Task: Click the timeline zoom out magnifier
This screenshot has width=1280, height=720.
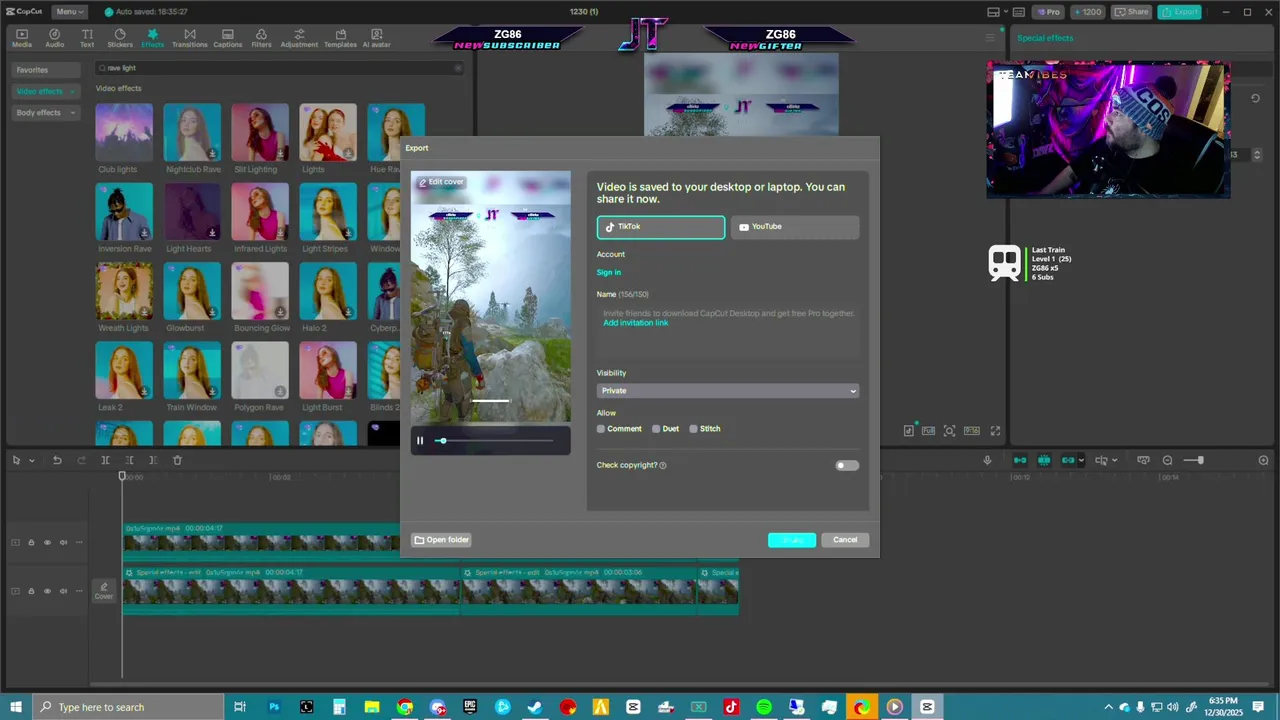Action: coord(1167,460)
